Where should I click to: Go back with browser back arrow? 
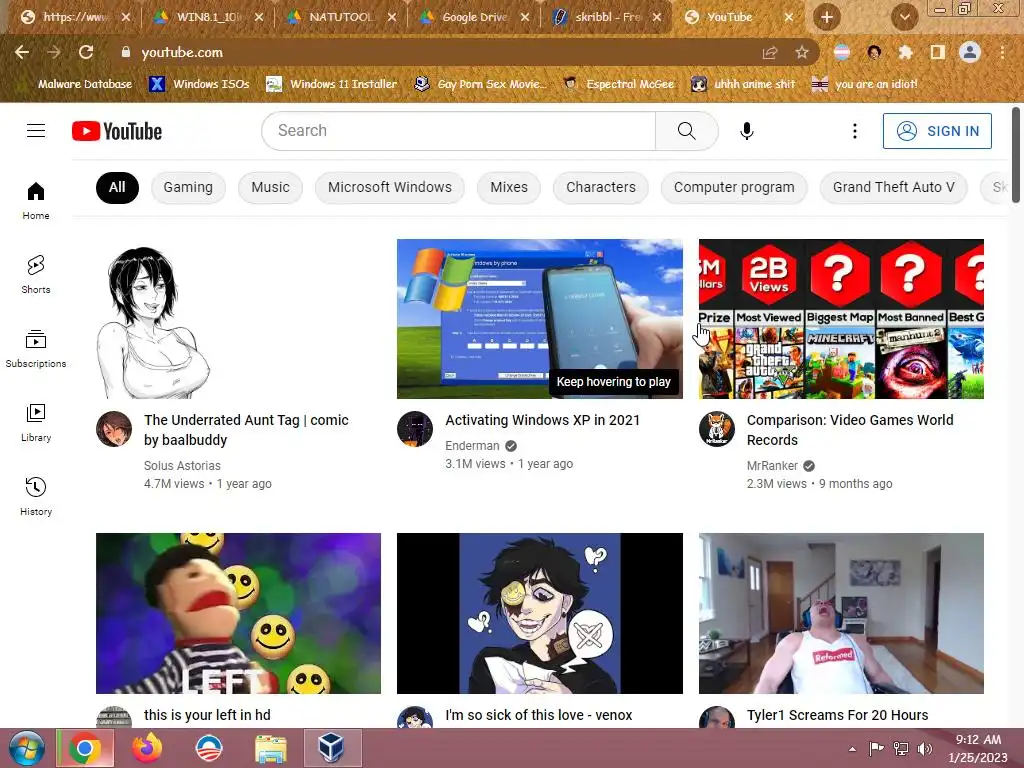point(22,52)
